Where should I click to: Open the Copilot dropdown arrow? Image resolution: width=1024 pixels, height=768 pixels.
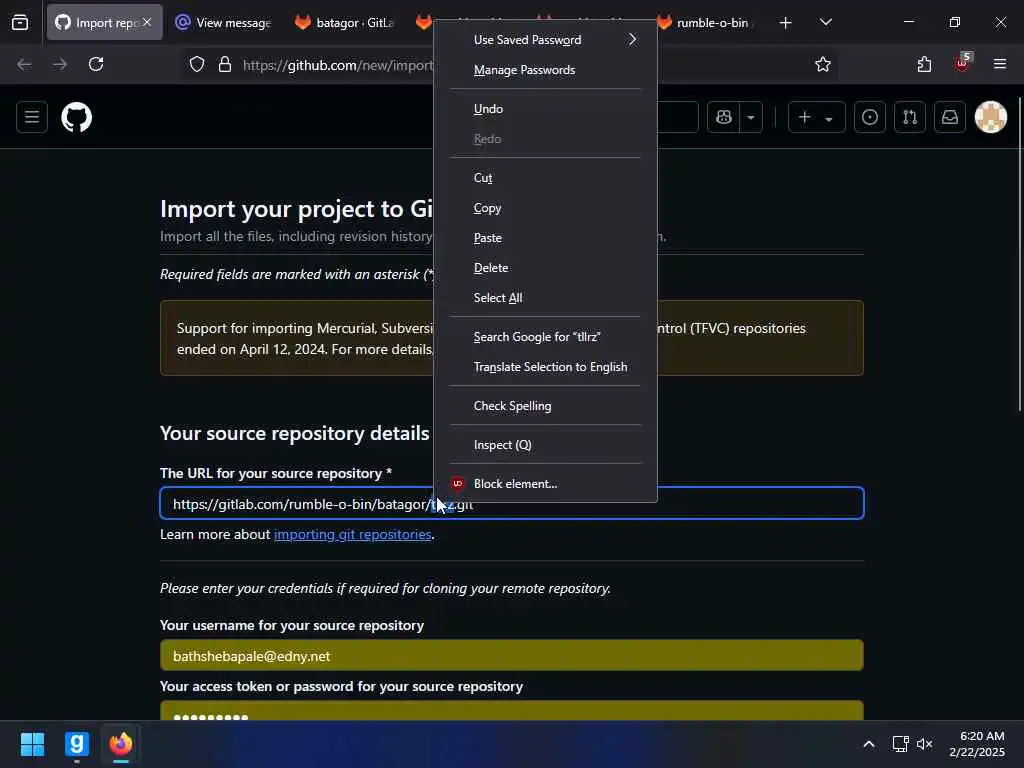coord(750,117)
